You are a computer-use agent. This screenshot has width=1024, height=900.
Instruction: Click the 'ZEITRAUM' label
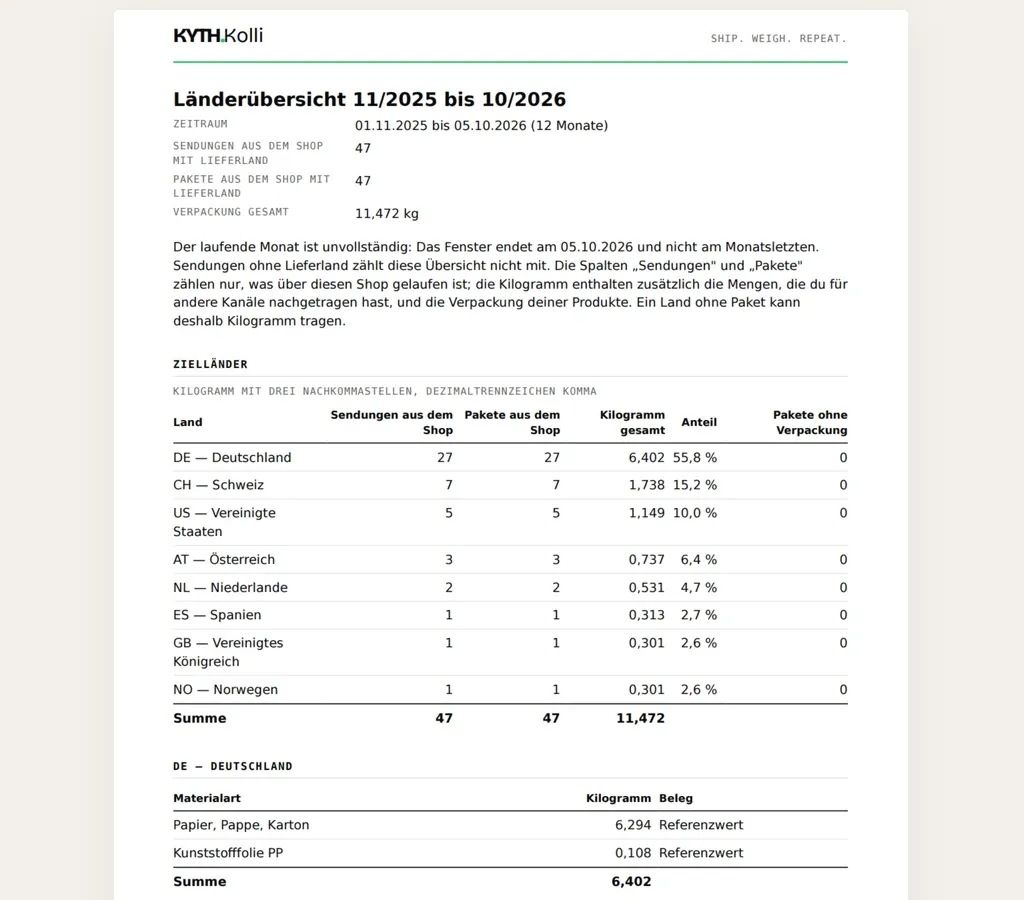200,124
